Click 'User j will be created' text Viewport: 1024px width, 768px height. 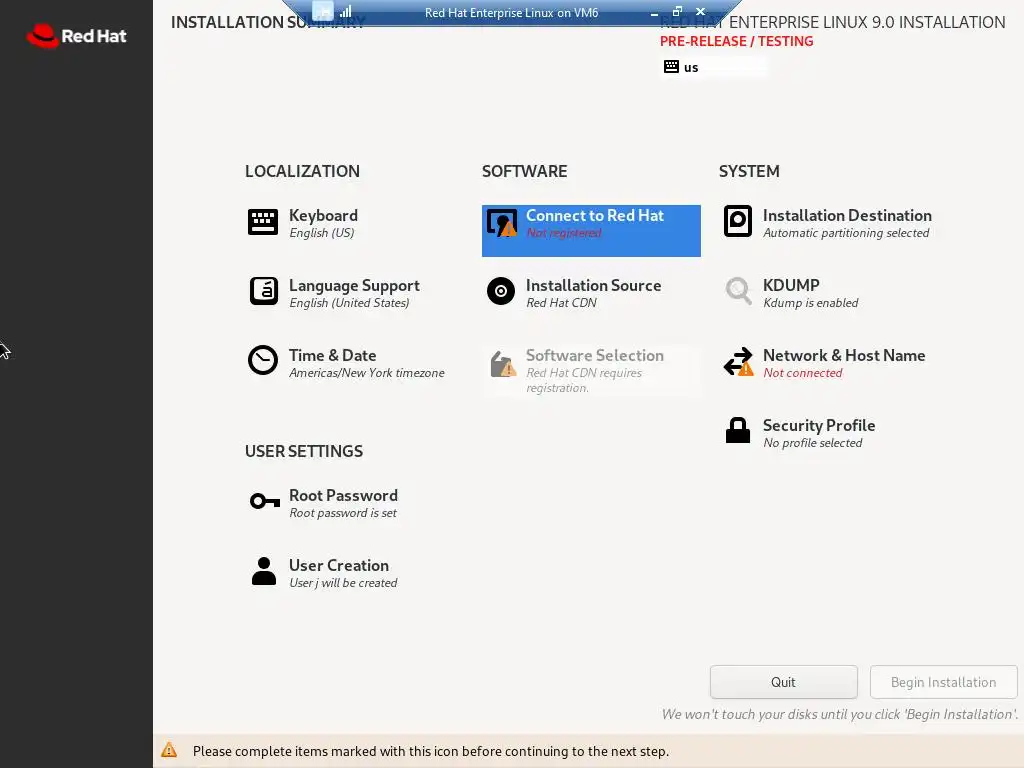(343, 583)
